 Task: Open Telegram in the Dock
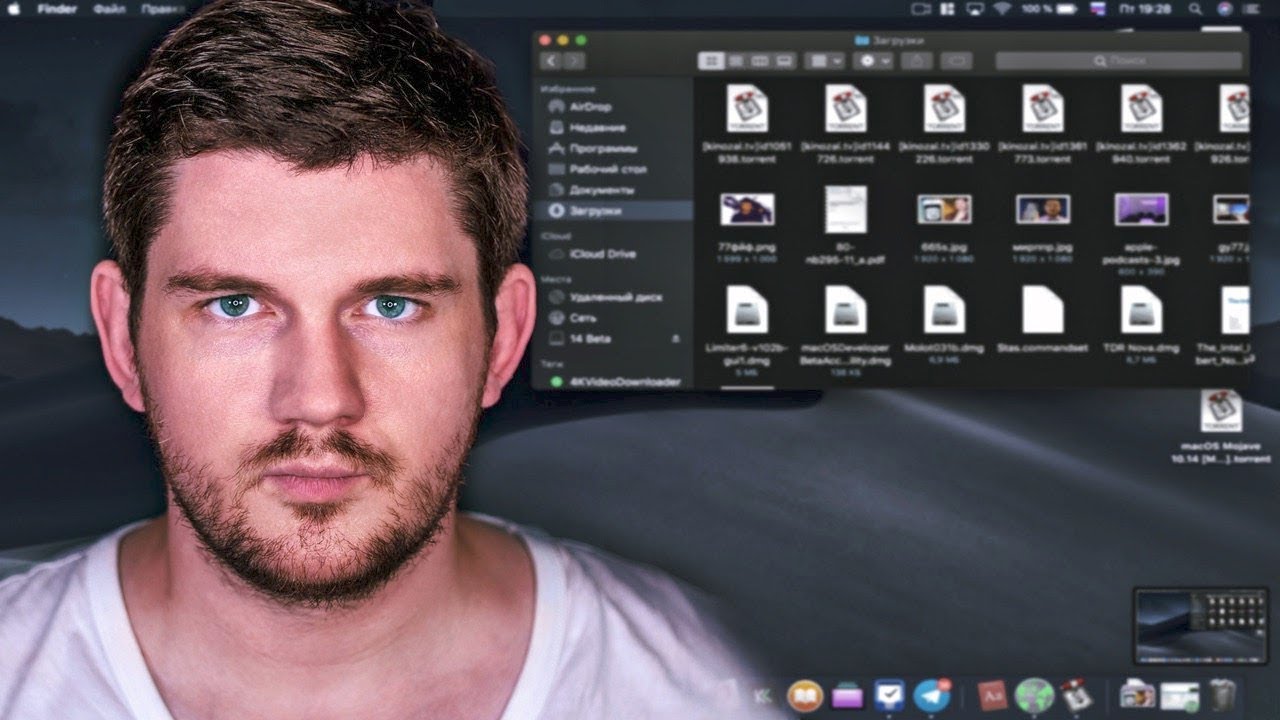pos(932,694)
